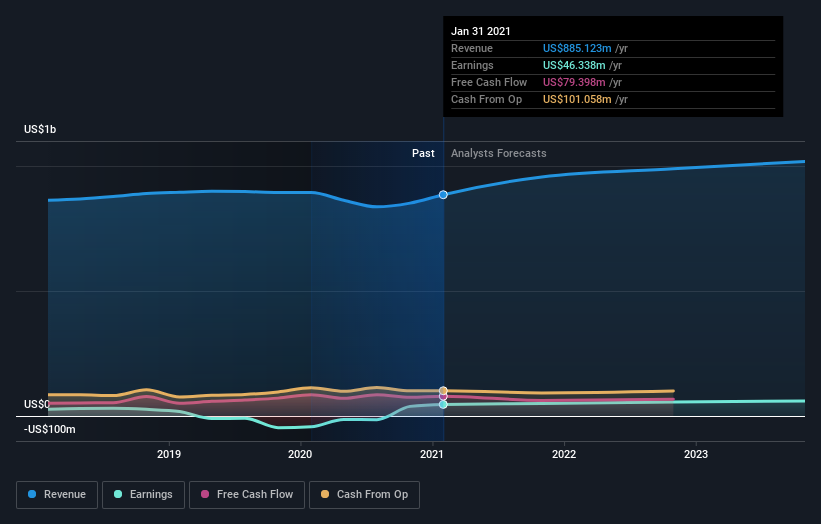Toggle the Free Cash Flow legend button
Viewport: 821px width, 524px height.
click(247, 495)
